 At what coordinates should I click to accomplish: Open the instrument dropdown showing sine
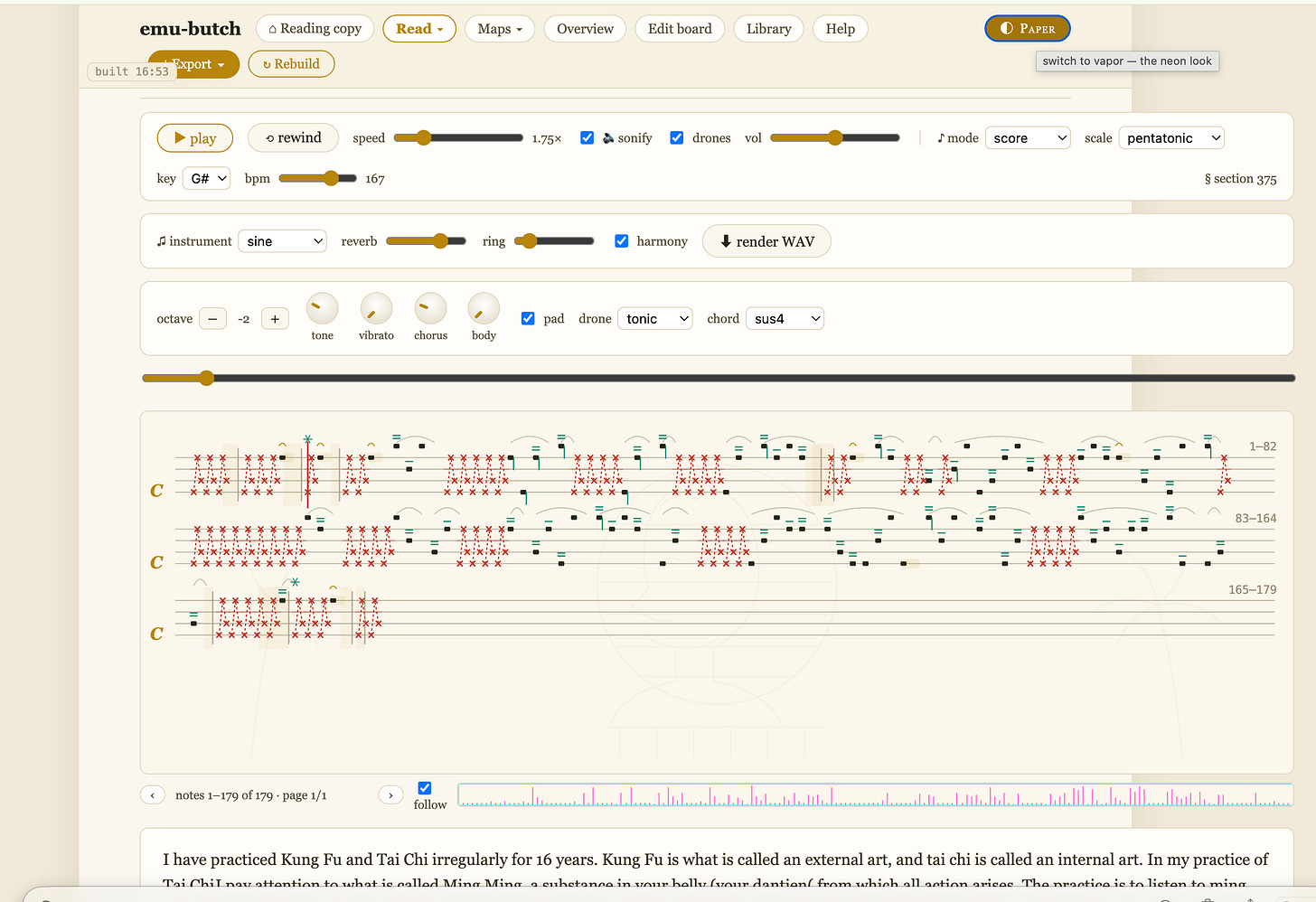pyautogui.click(x=282, y=241)
